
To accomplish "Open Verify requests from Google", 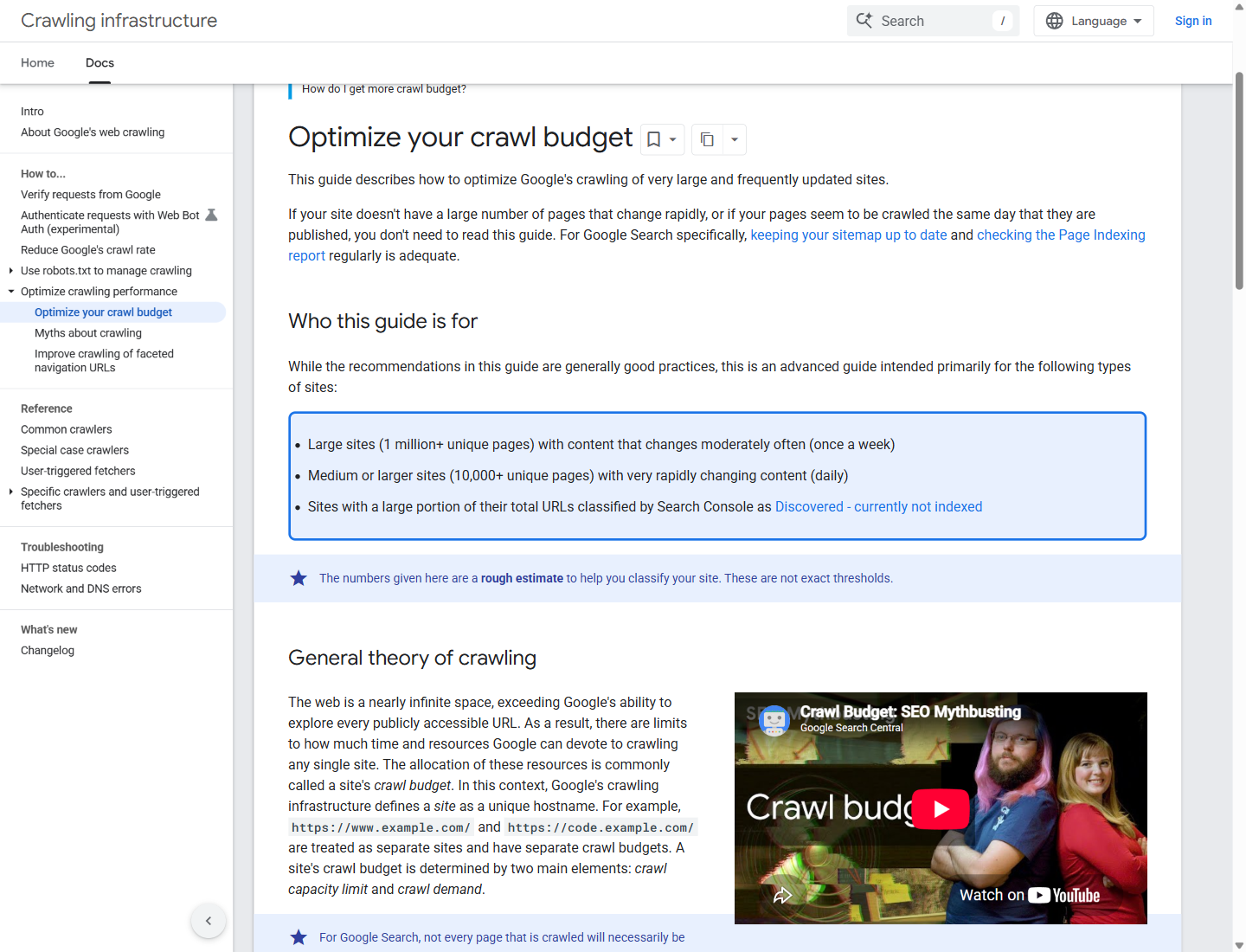I will point(91,195).
